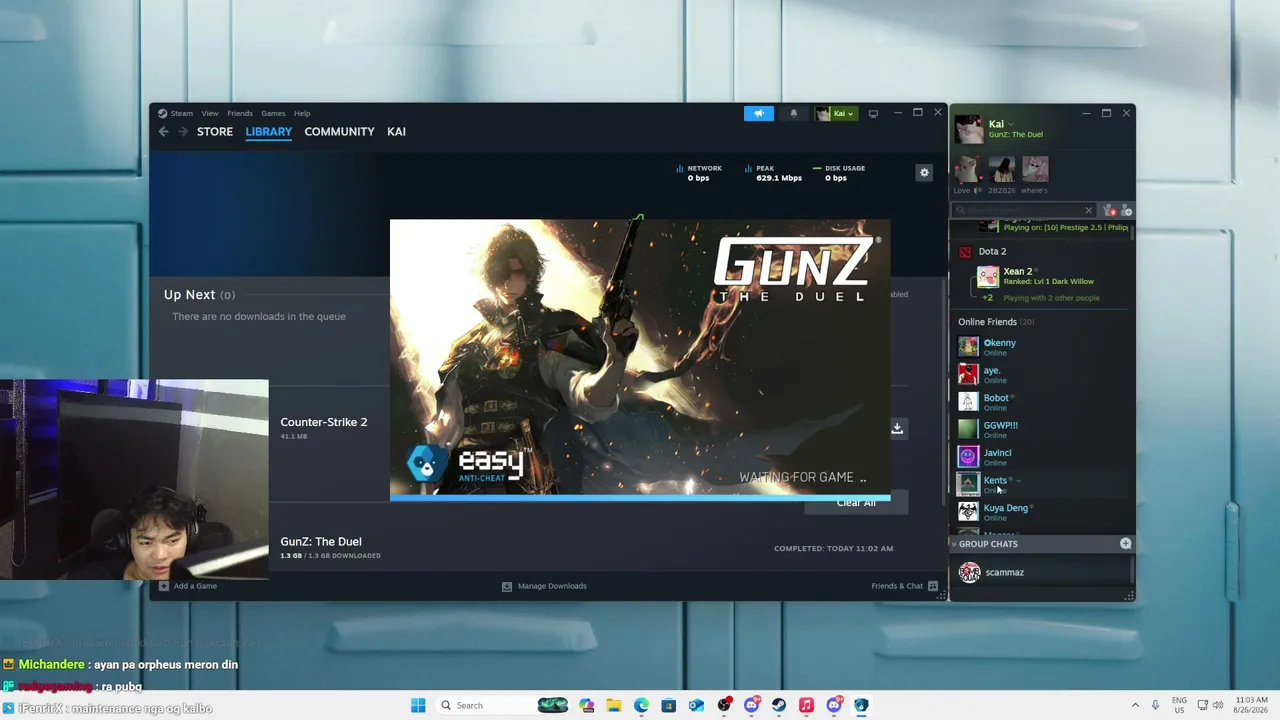Open the ENG US language indicator
The height and width of the screenshot is (720, 1280).
1180,705
